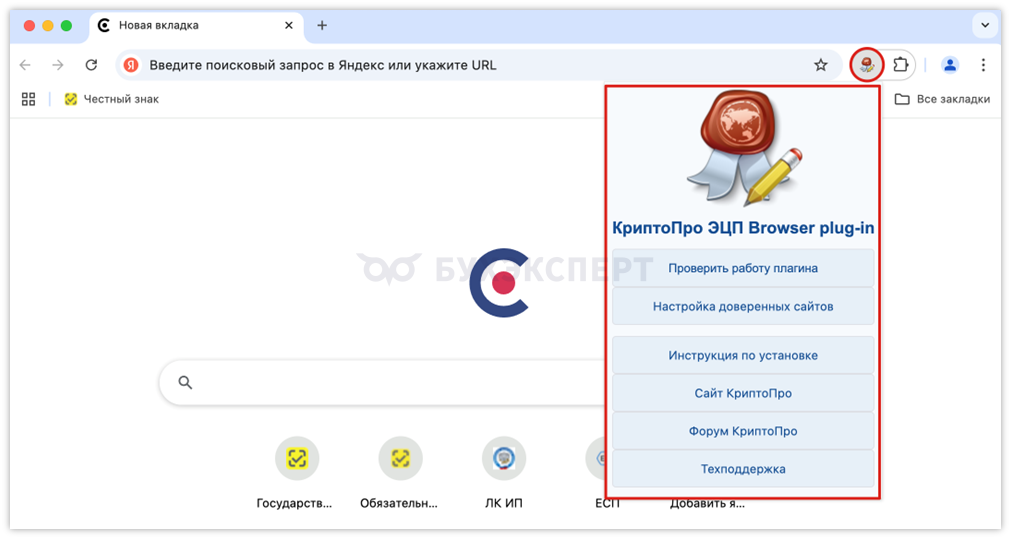This screenshot has width=1011, height=539.
Task: Open a new tab with the plus button
Action: (x=322, y=25)
